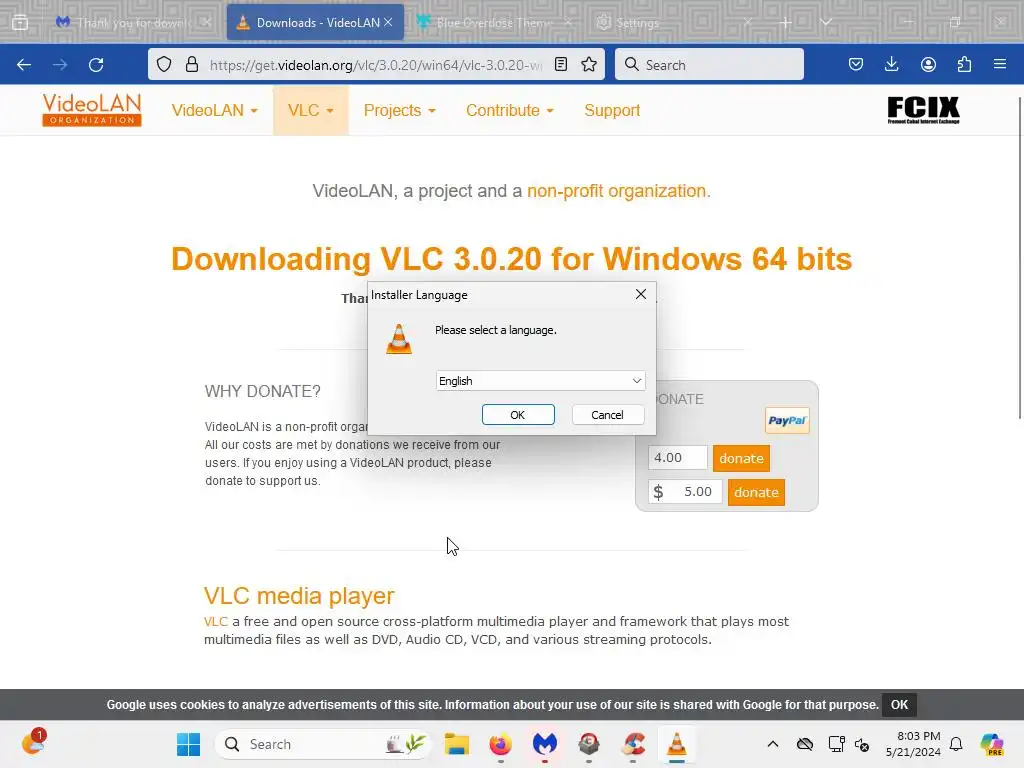Open the Firefox downloads panel

click(891, 65)
